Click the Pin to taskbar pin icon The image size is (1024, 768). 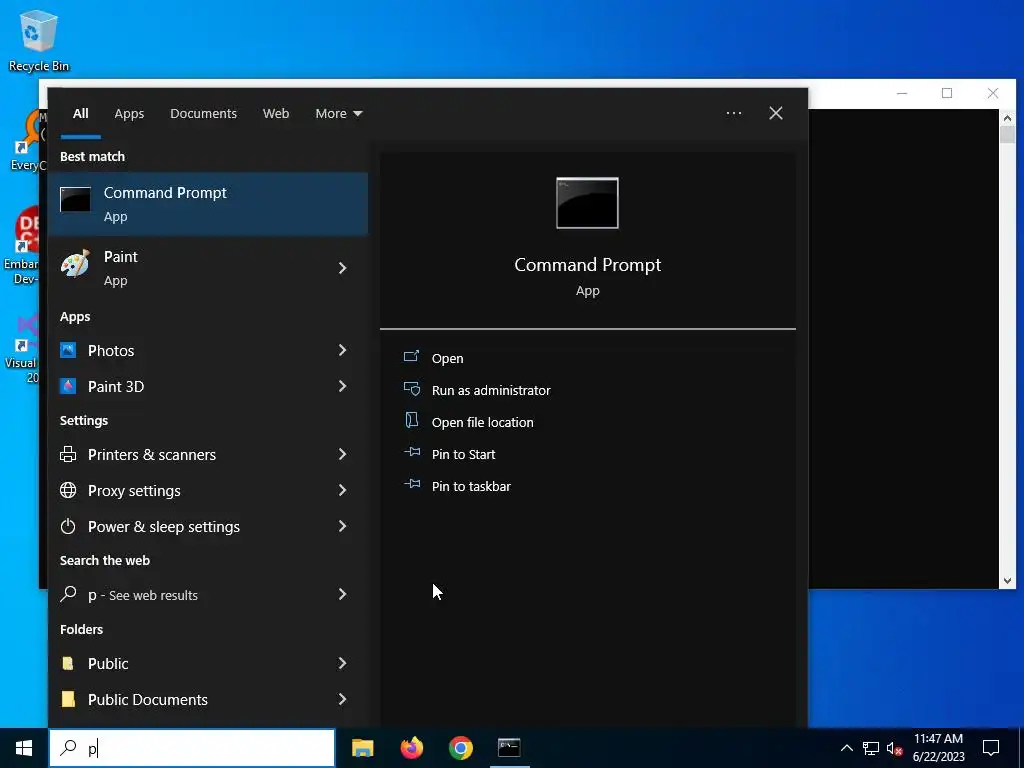pos(411,484)
